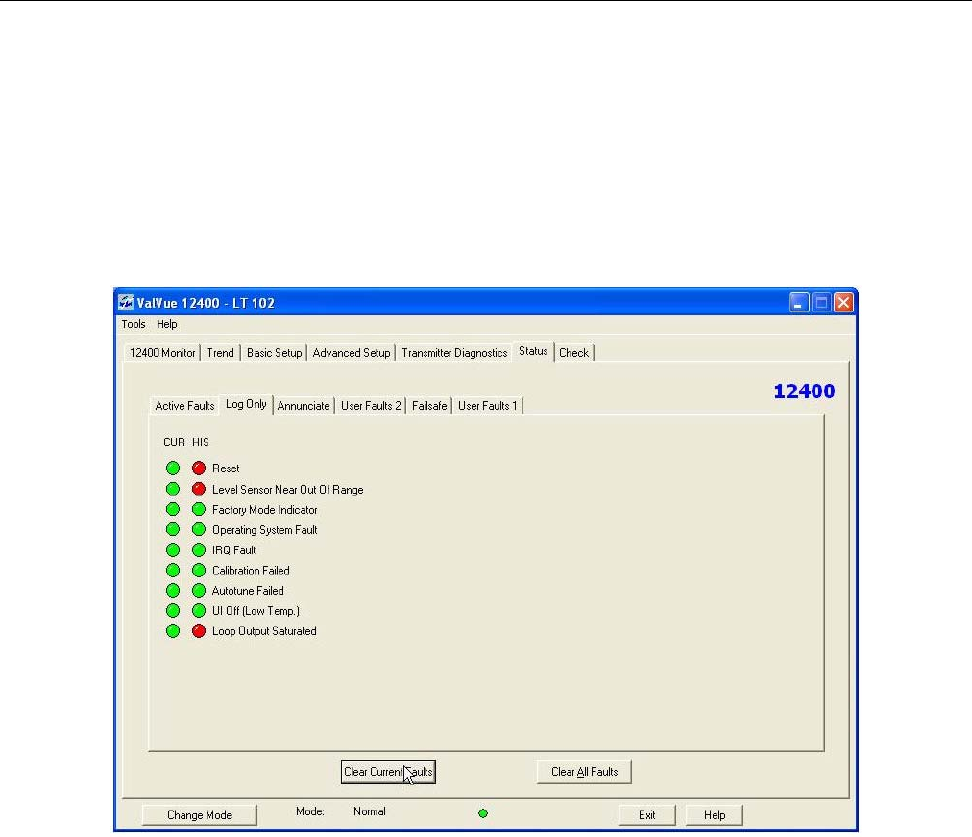Image resolution: width=972 pixels, height=837 pixels.
Task: Click HIS indicator for Operating System Fault
Action: coord(199,529)
